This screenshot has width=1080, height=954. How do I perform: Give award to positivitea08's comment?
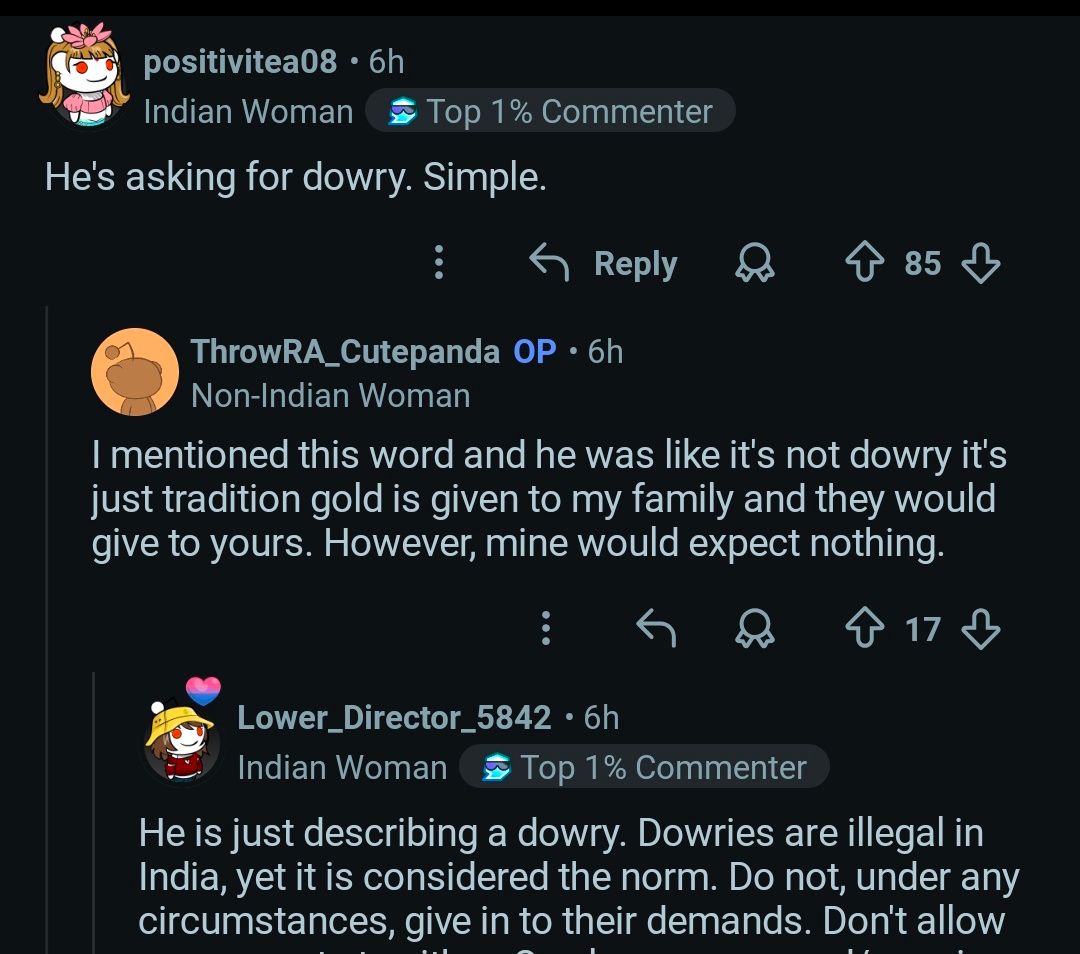[755, 263]
